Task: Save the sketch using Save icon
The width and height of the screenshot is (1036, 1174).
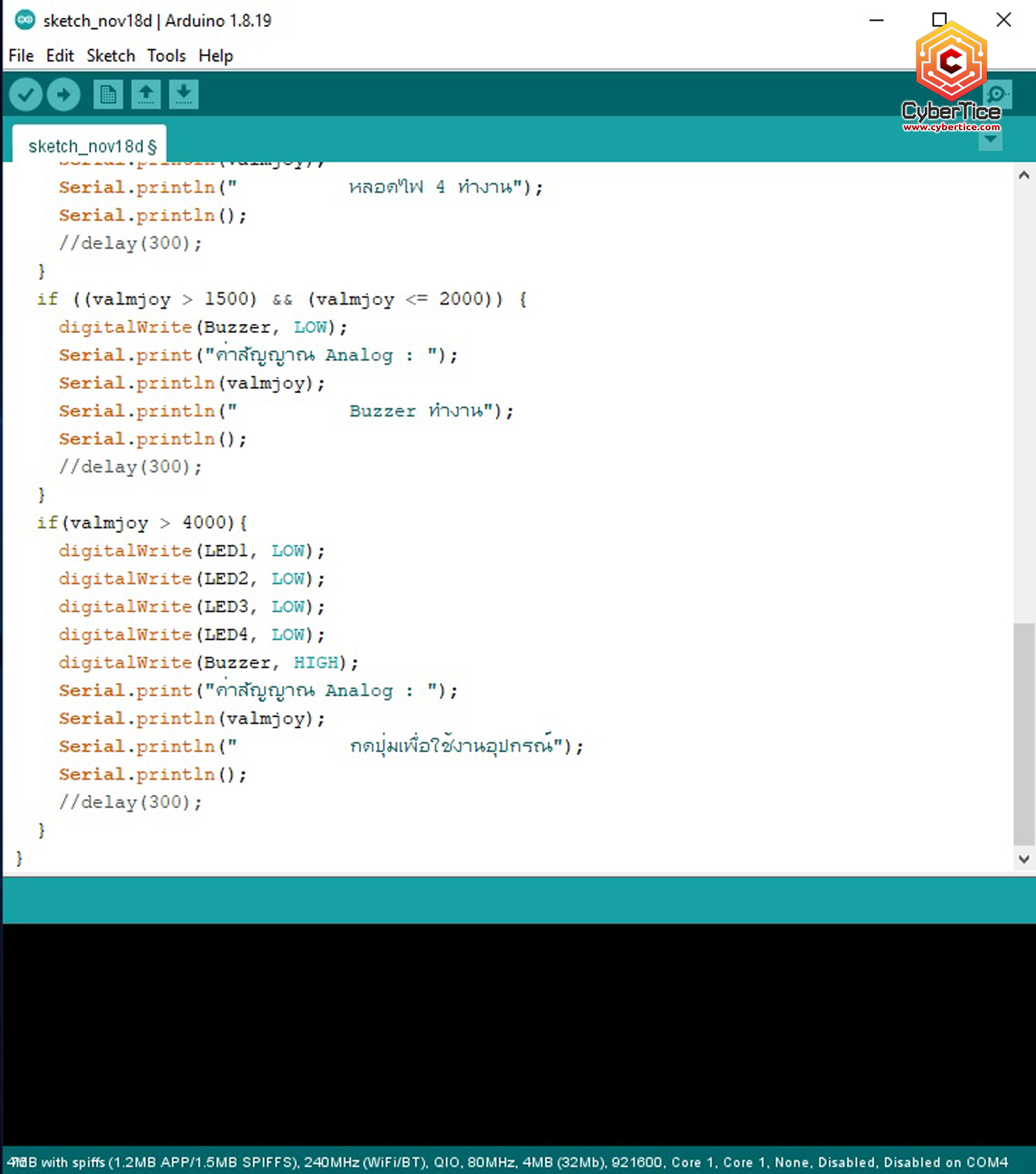Action: click(184, 95)
